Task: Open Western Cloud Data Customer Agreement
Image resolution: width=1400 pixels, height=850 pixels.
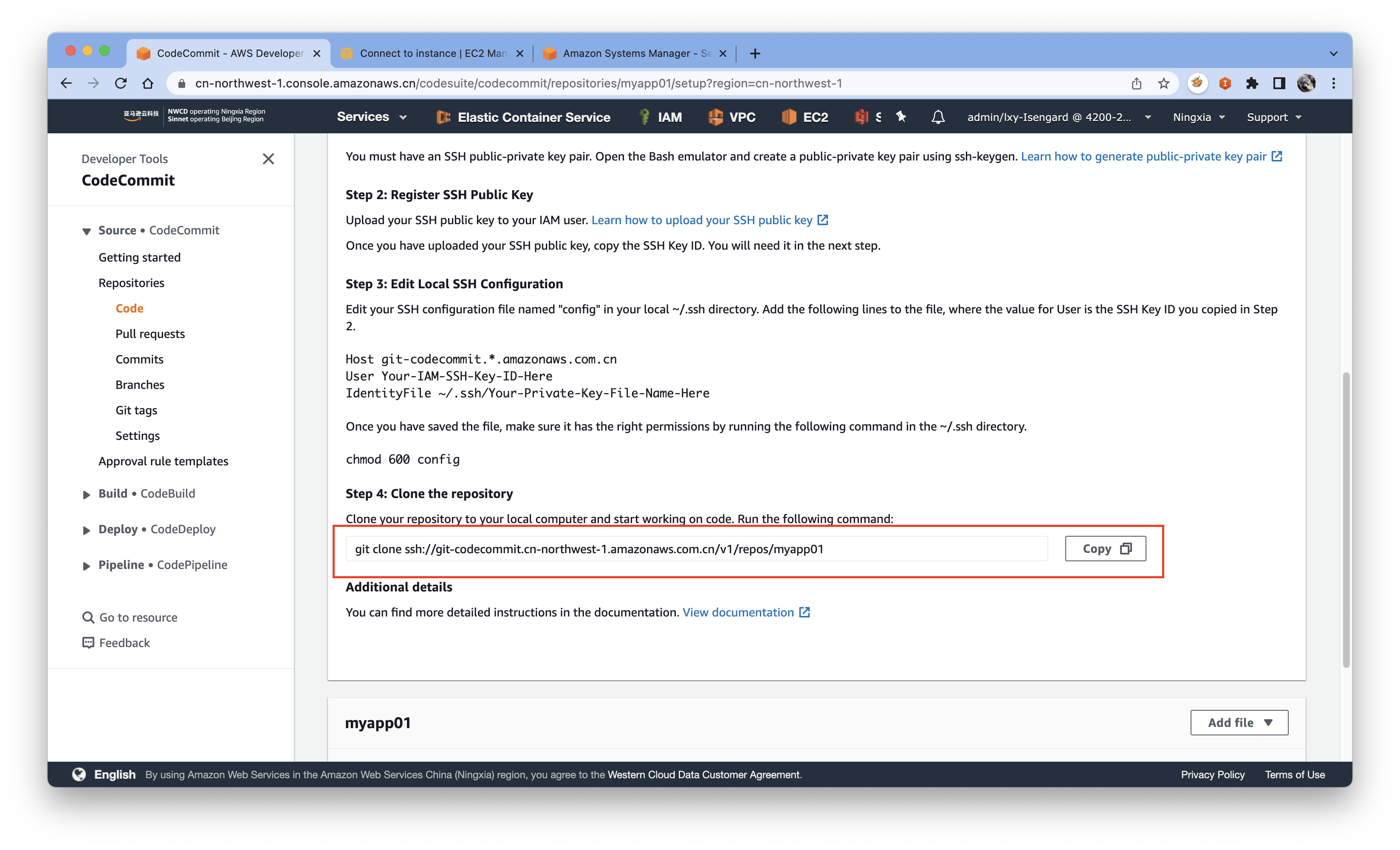Action: 703,774
